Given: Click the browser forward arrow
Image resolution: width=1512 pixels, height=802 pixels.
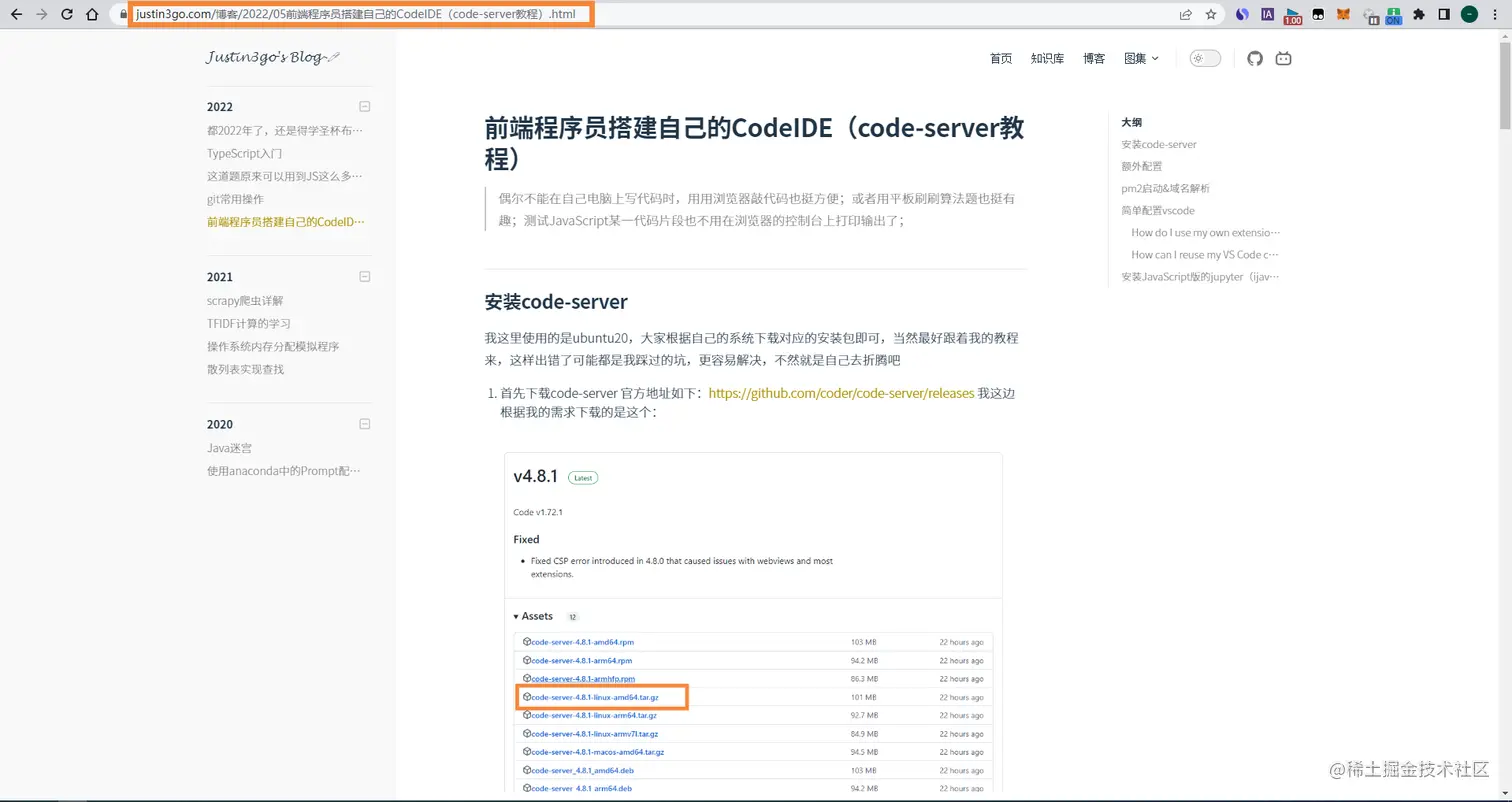Looking at the screenshot, I should click(41, 14).
